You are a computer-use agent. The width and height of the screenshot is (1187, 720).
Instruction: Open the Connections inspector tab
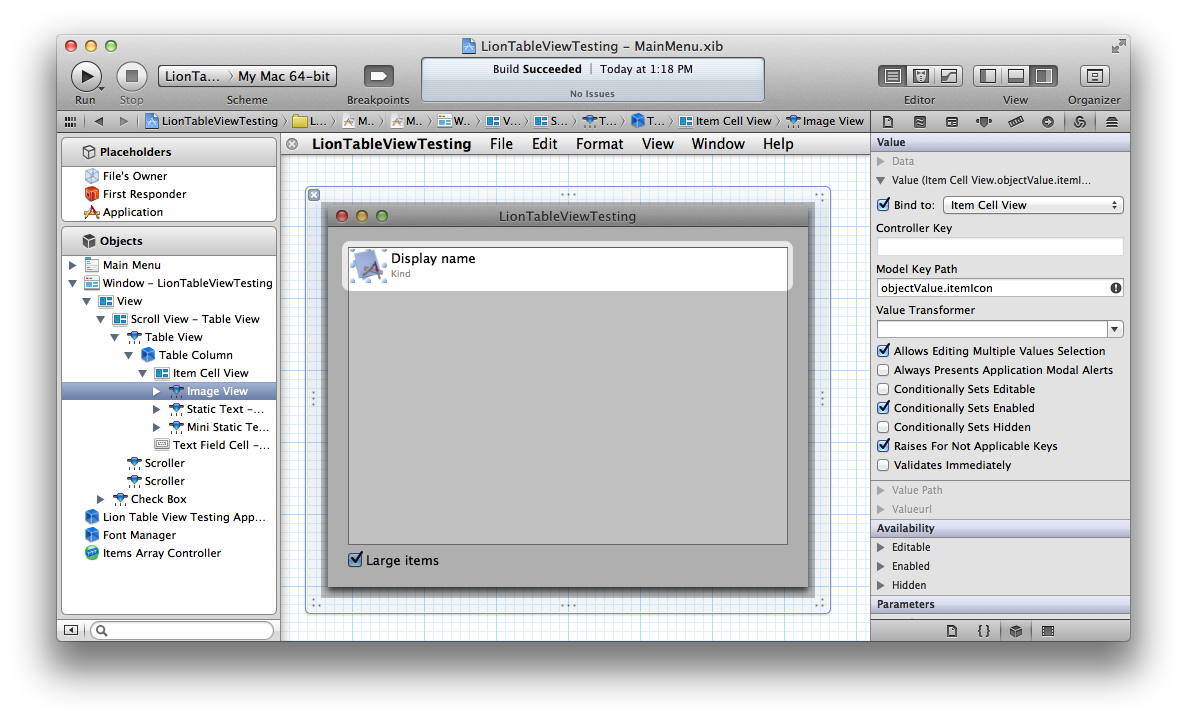(1048, 122)
